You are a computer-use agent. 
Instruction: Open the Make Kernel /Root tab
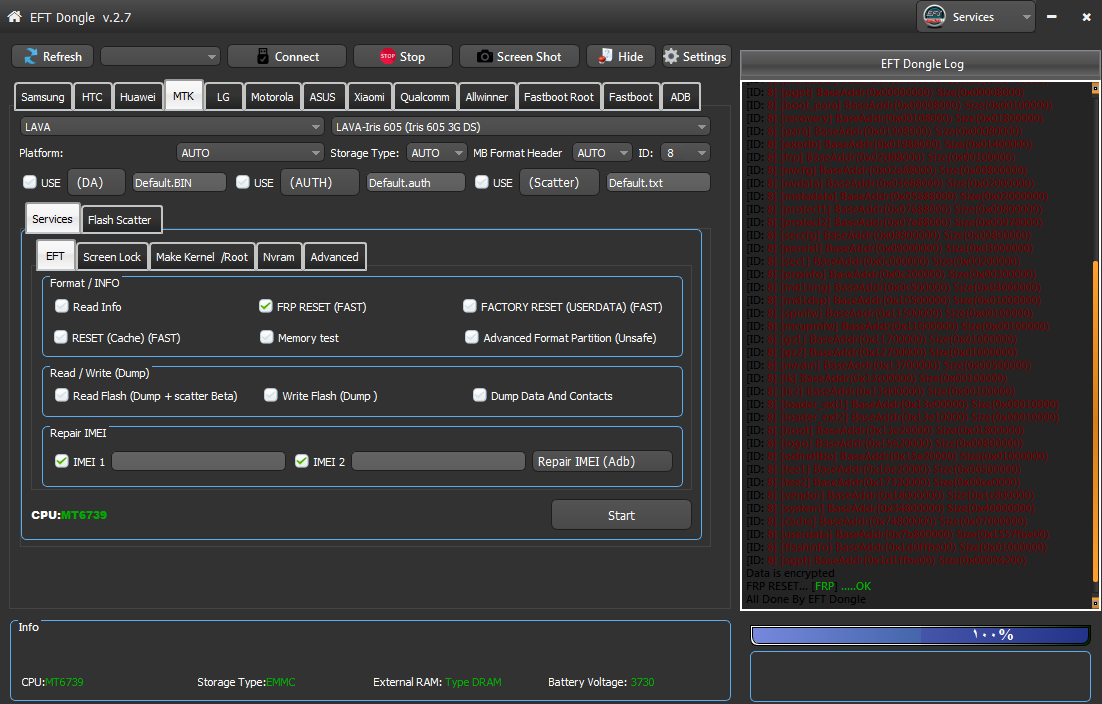click(x=202, y=257)
